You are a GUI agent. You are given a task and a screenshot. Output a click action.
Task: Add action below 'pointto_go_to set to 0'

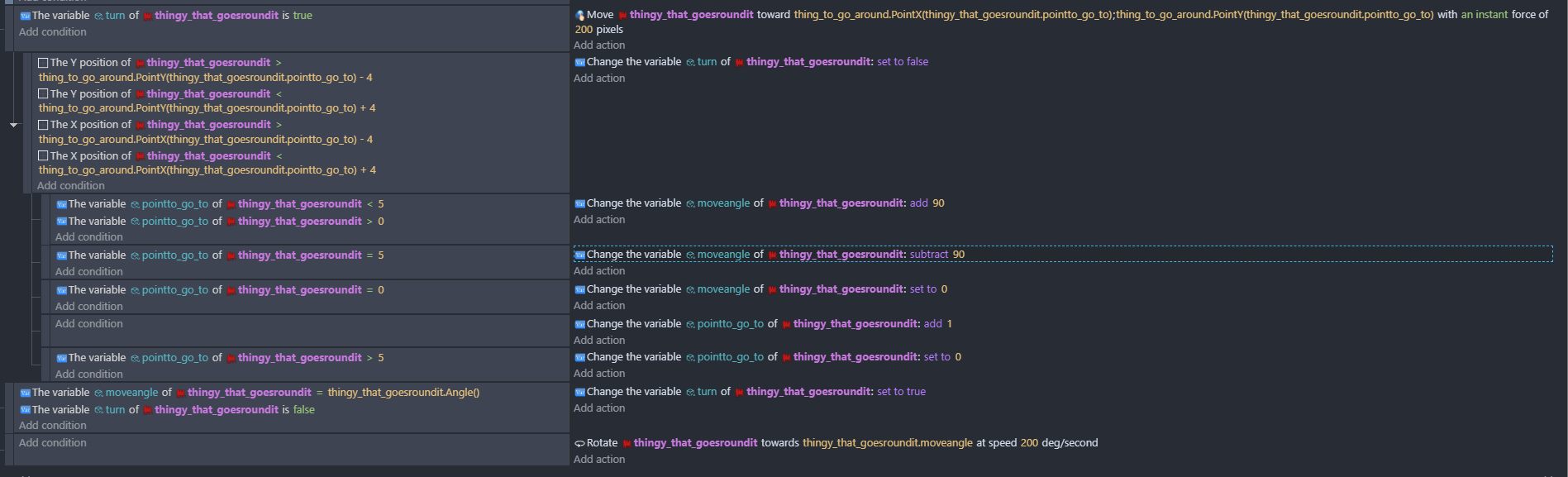pyautogui.click(x=599, y=374)
